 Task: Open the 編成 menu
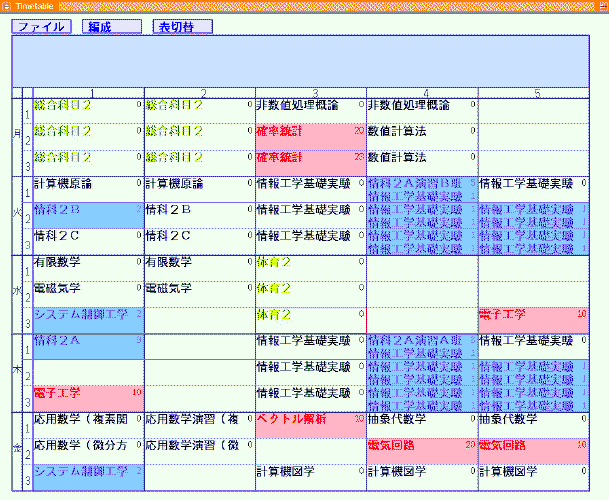(112, 27)
